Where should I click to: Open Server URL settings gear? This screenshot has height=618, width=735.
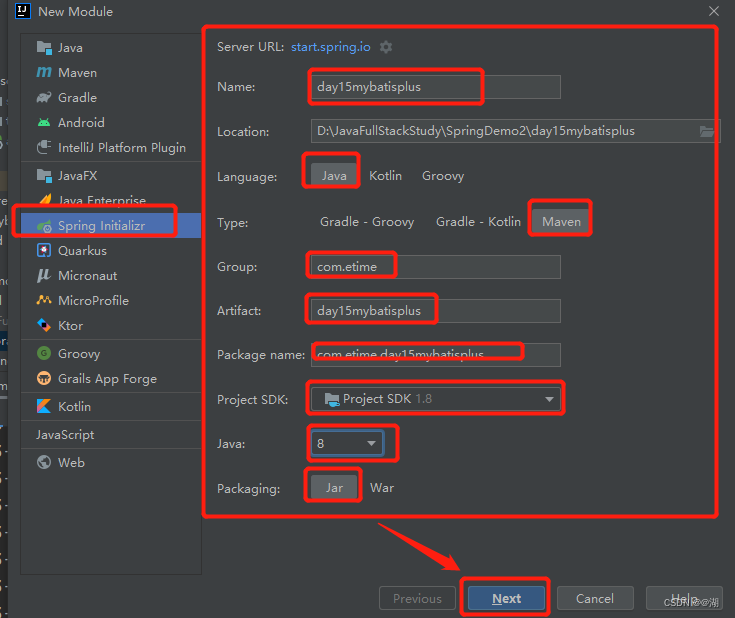click(386, 47)
